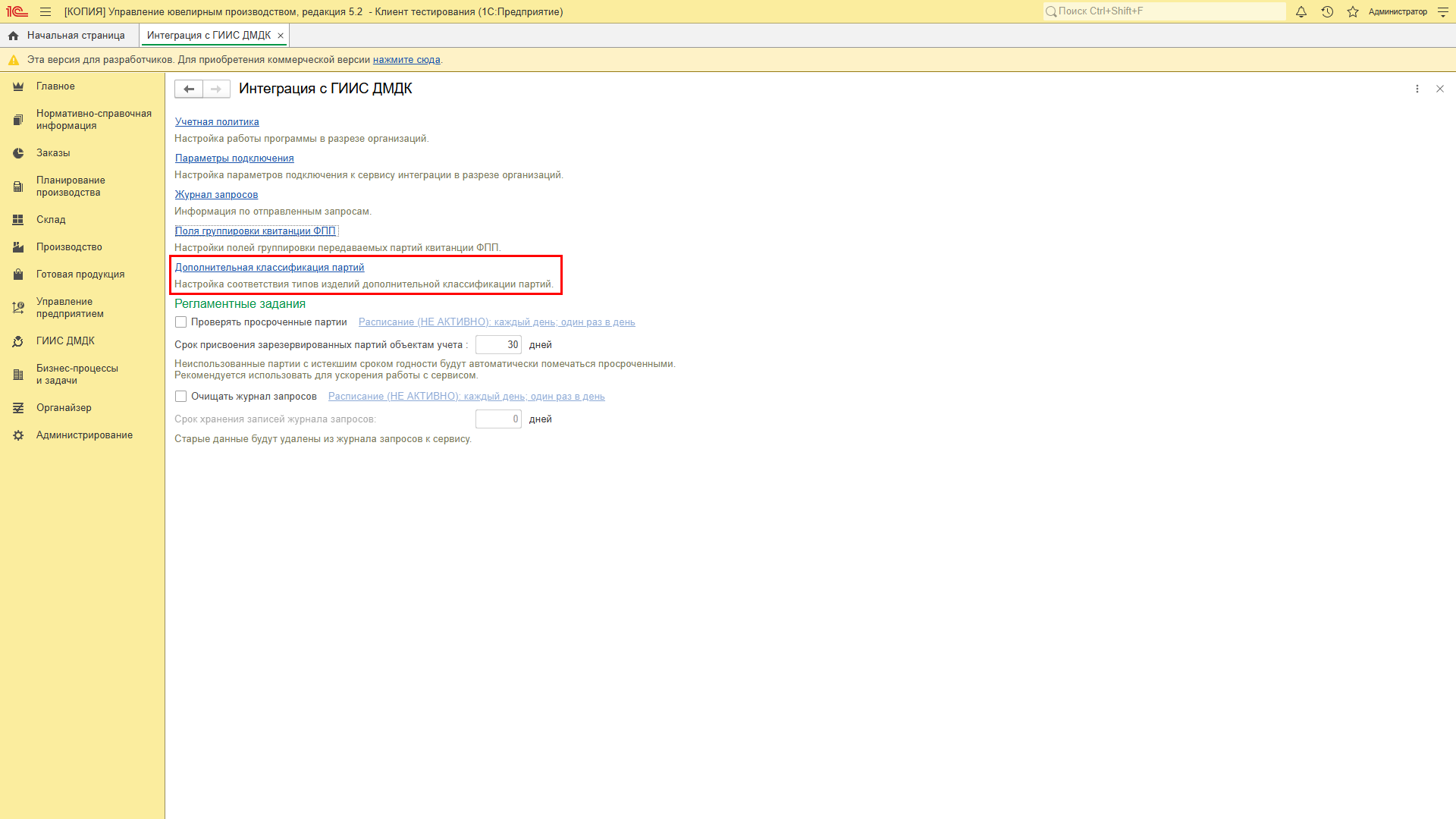Open schedule link for Проверять просроченные партии
The height and width of the screenshot is (819, 1456).
pos(497,322)
